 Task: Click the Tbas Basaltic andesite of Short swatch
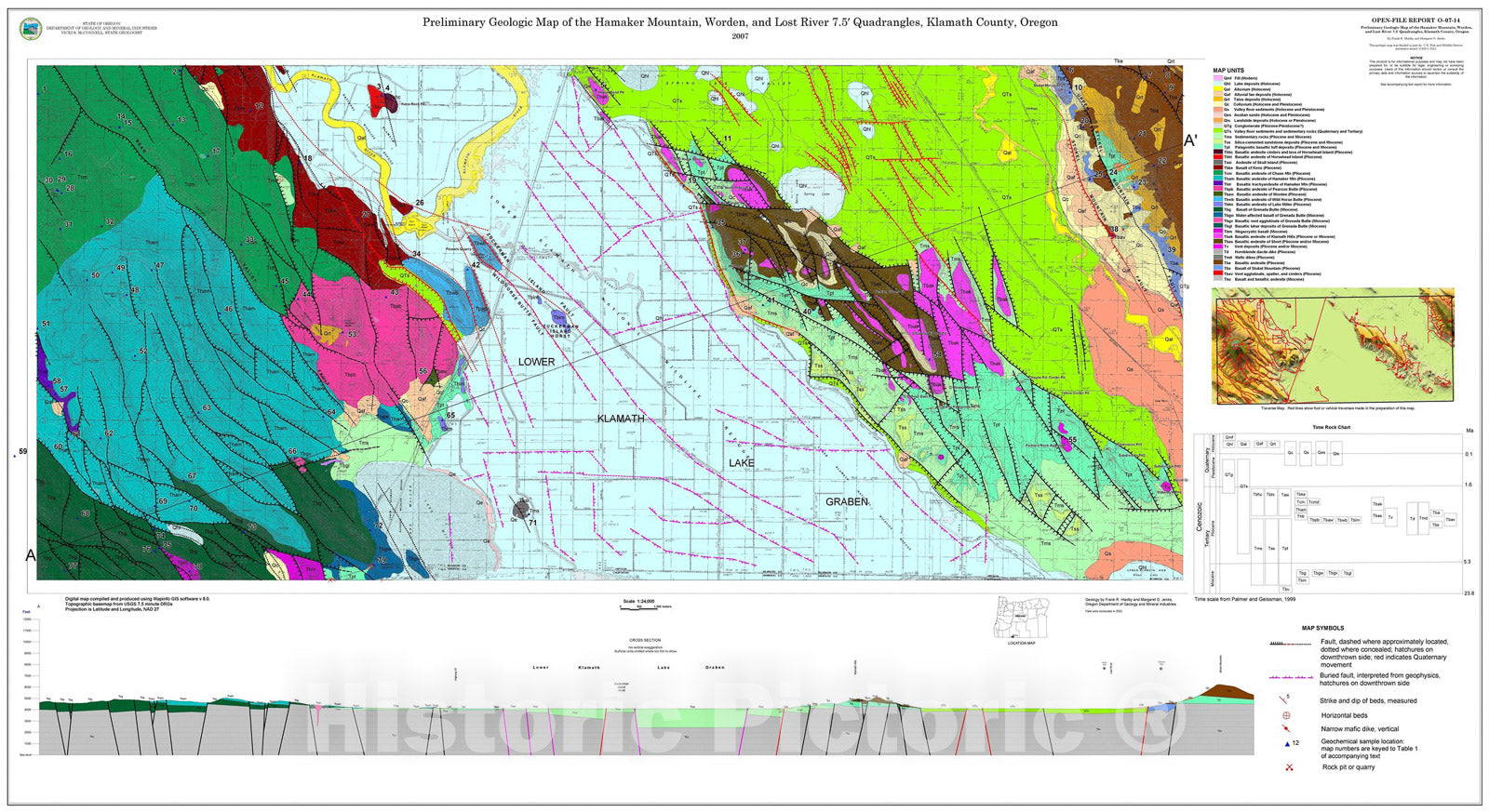click(x=1218, y=242)
